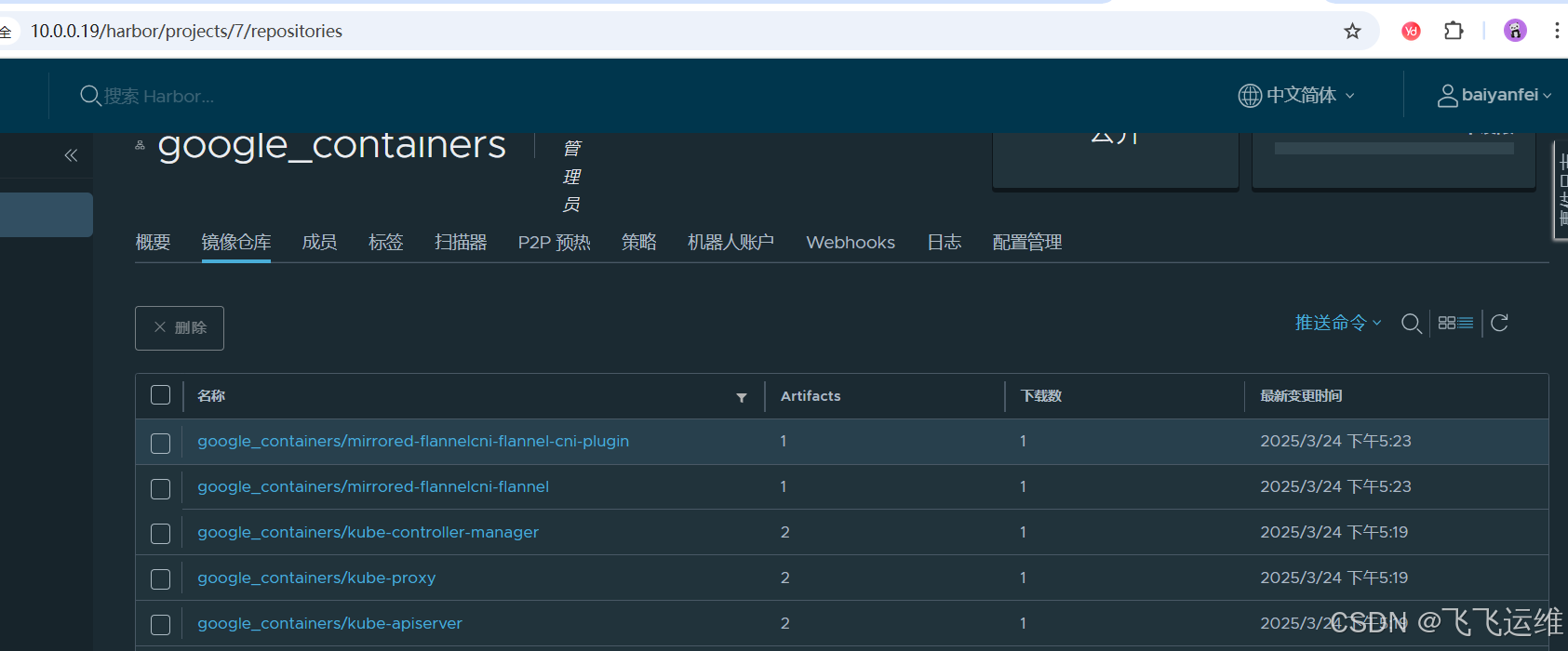Switch to the 机器人账户 tab
1568x651 pixels.
[x=730, y=242]
